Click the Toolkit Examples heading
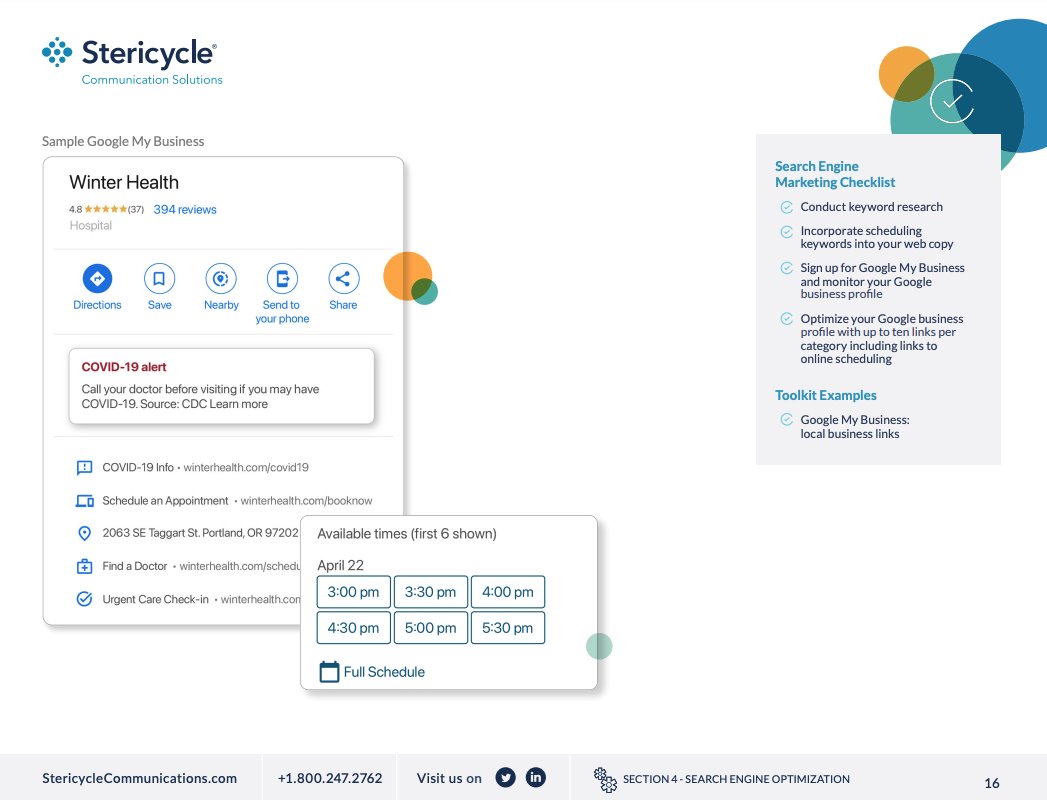 (x=825, y=395)
